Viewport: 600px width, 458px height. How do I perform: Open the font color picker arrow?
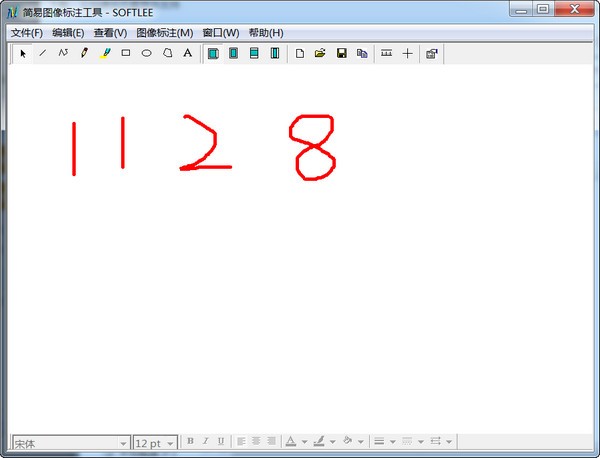(x=303, y=441)
